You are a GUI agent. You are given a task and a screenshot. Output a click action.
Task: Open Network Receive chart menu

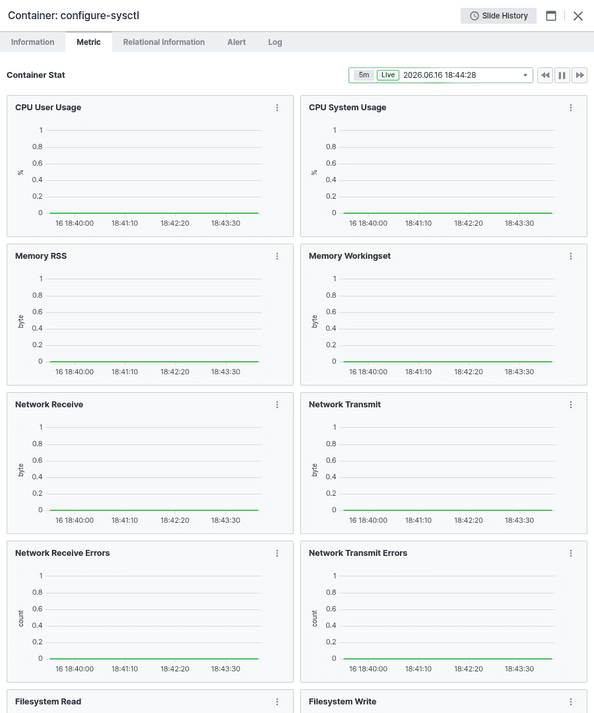(x=277, y=405)
